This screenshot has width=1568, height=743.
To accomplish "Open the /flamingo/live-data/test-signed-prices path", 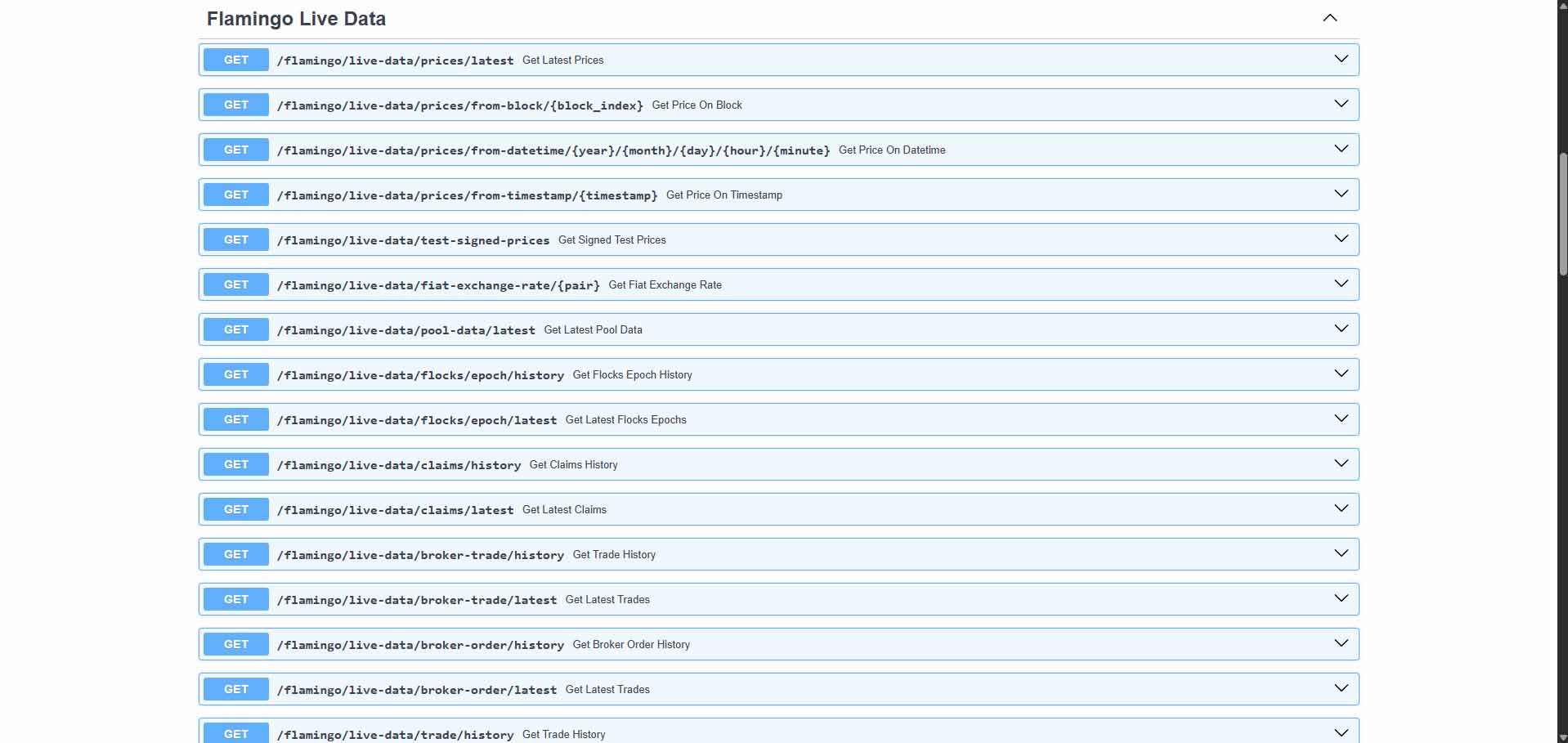I will tap(413, 240).
